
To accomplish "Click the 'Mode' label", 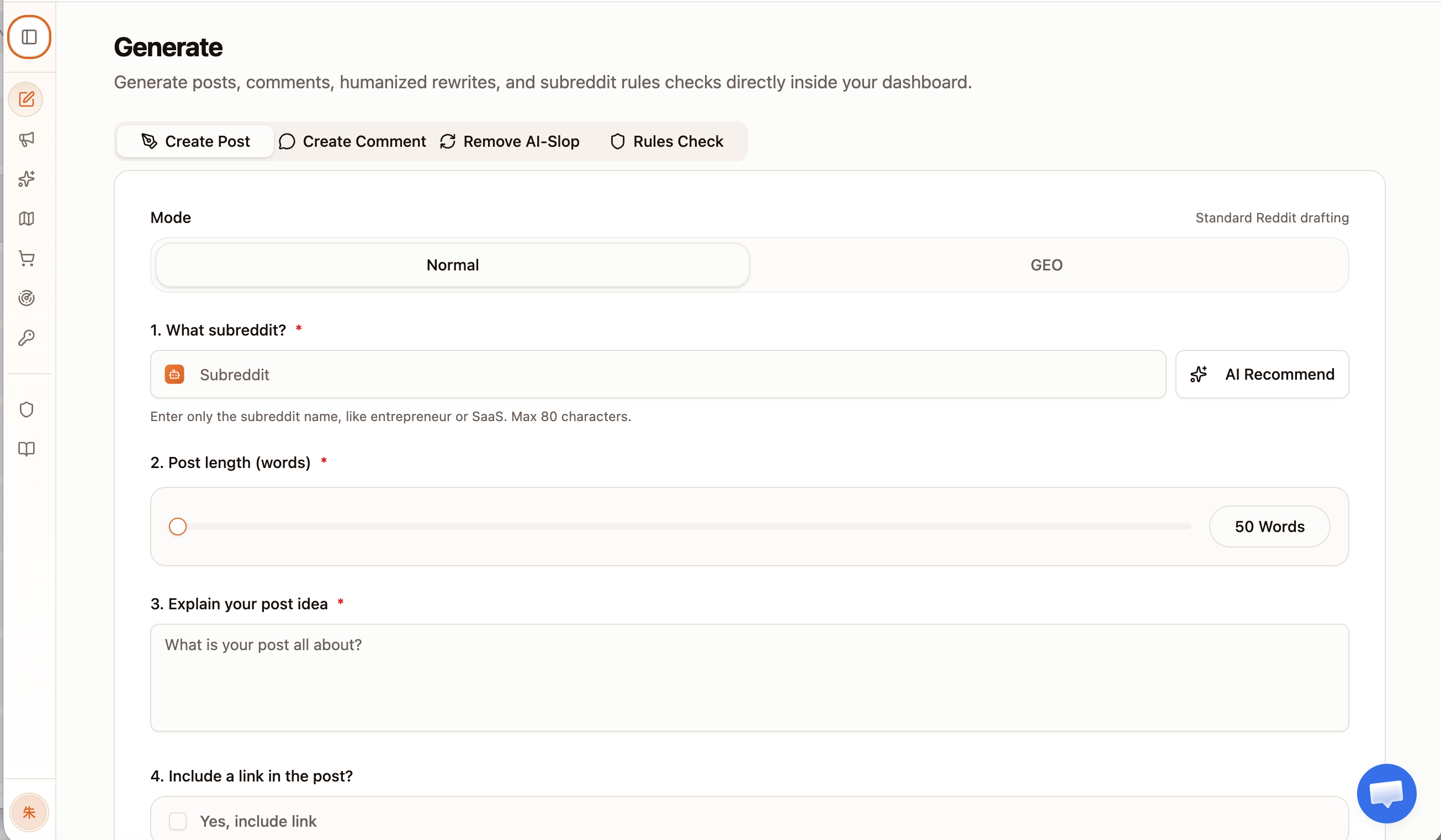I will point(171,217).
